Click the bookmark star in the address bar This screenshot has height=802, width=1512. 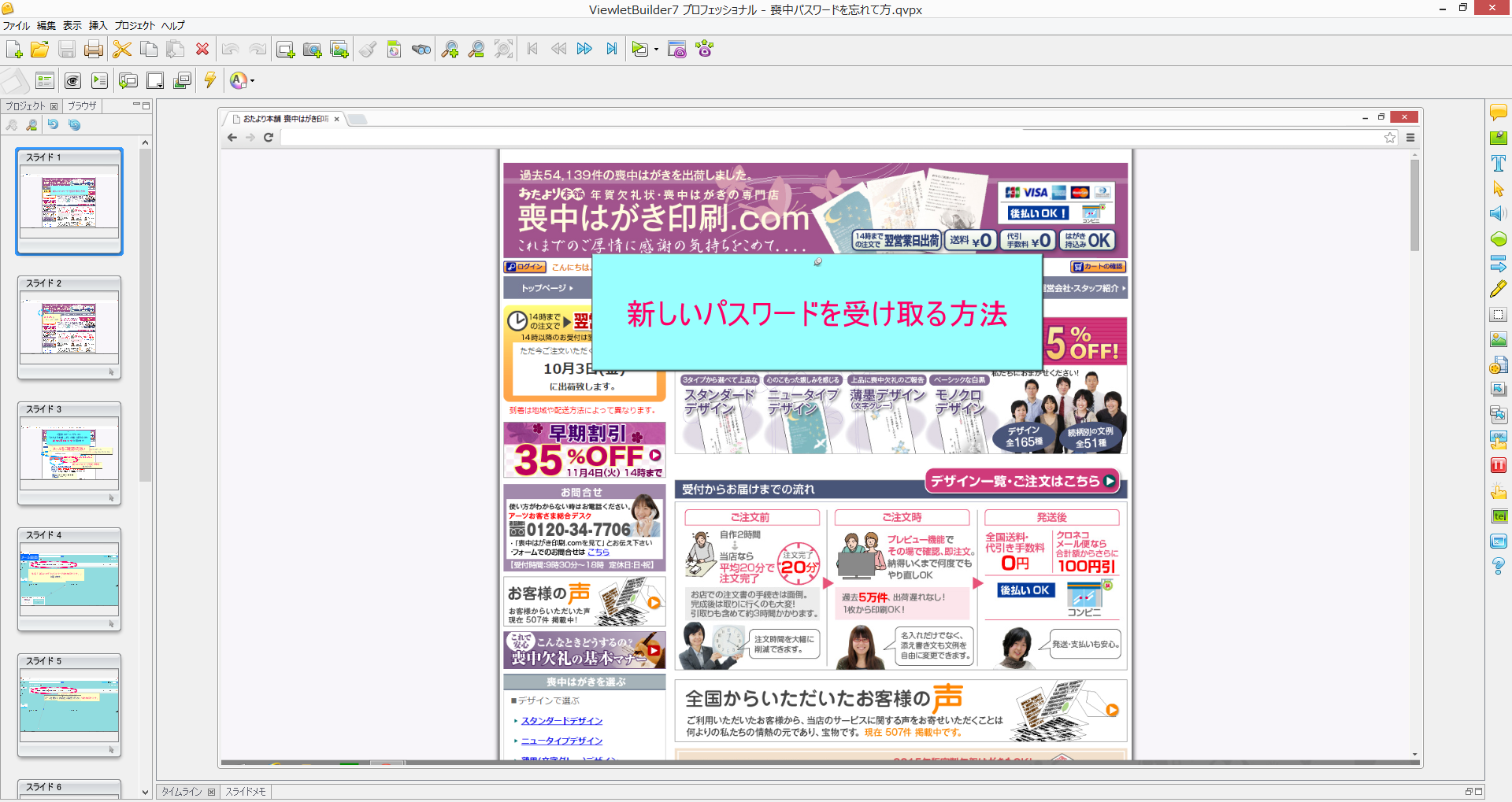1390,138
